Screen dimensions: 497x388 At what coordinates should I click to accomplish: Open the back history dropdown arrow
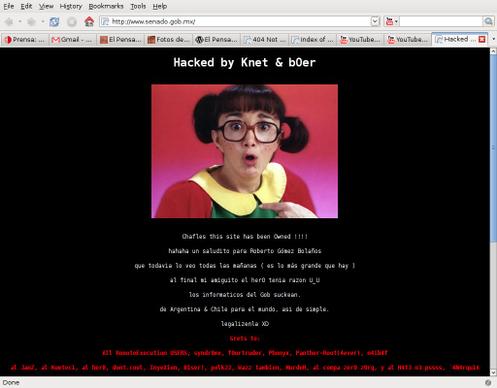pos(20,22)
